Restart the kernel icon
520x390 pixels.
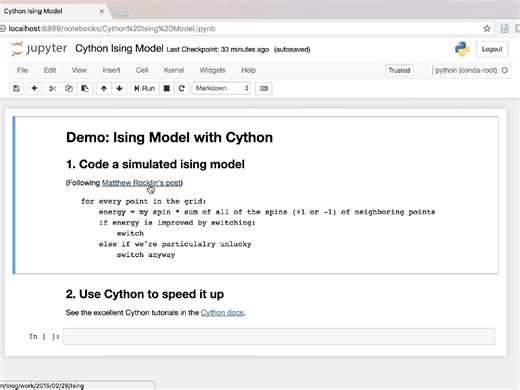[182, 88]
